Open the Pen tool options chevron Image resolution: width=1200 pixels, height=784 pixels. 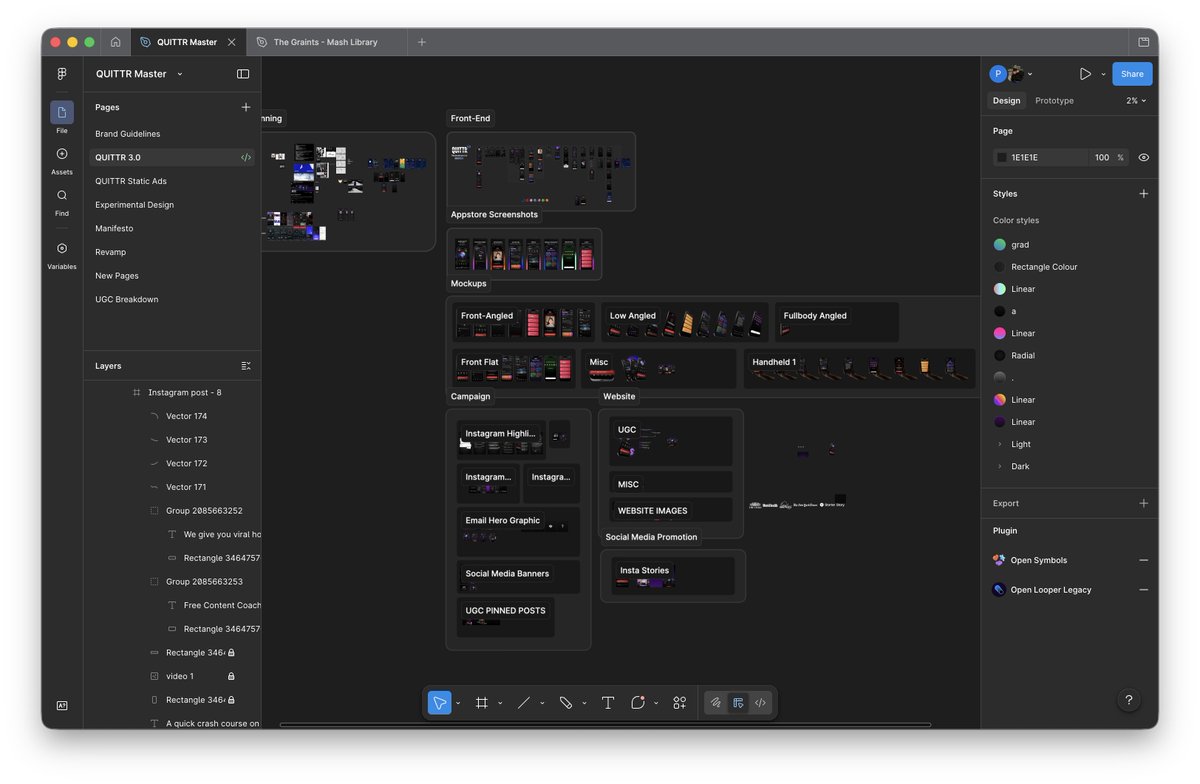(584, 703)
